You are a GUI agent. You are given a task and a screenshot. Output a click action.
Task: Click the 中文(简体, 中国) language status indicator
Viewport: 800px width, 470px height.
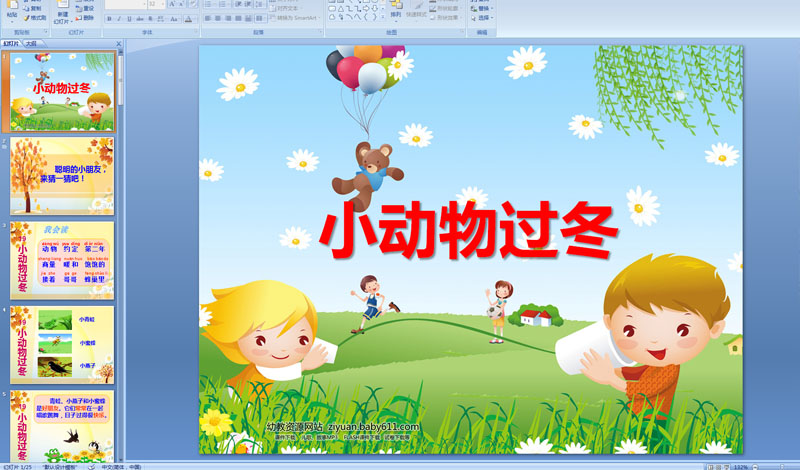click(121, 466)
